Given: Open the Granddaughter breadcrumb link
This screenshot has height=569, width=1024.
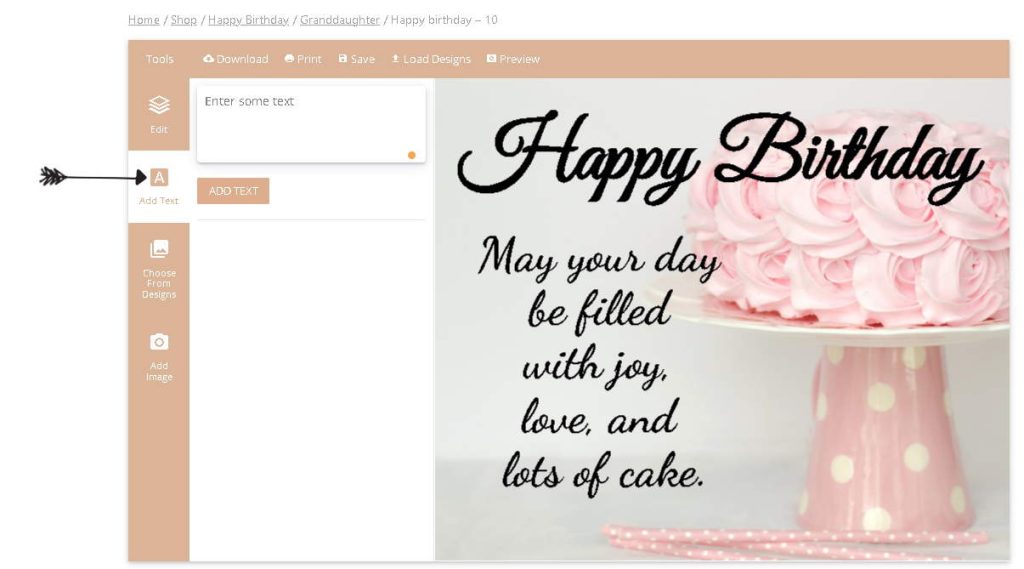Looking at the screenshot, I should (x=340, y=20).
